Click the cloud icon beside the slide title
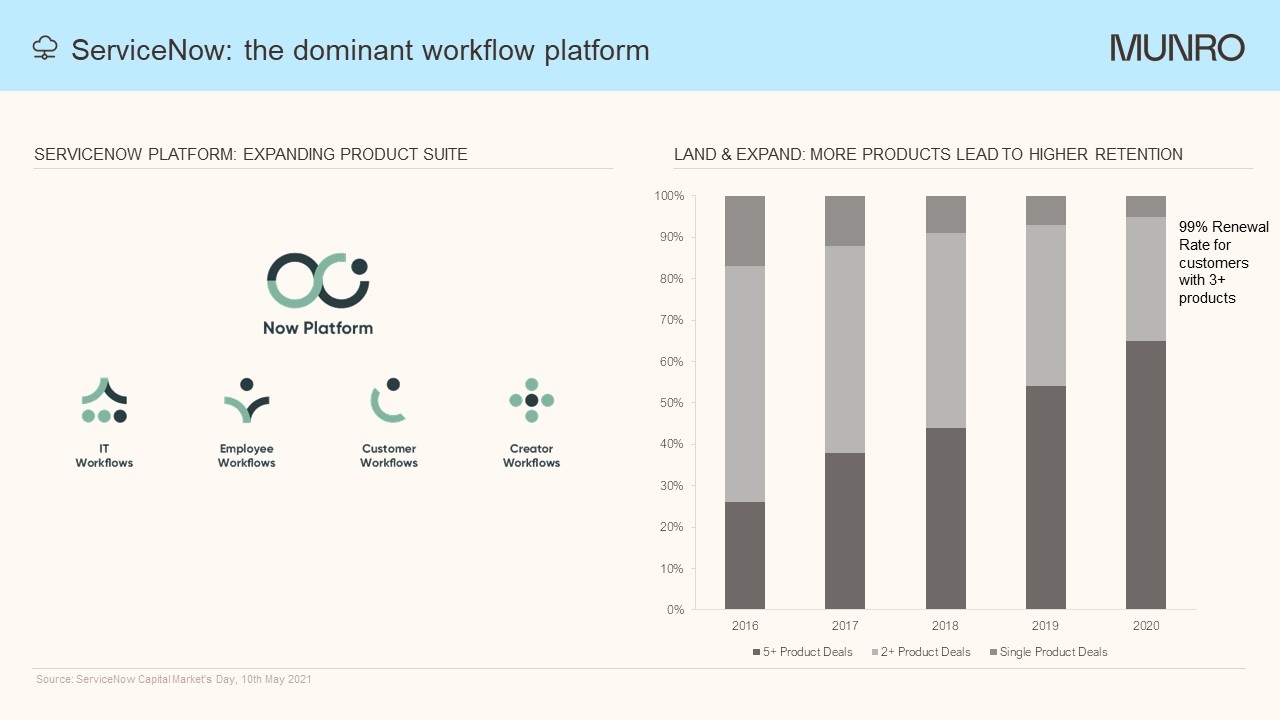1280x720 pixels. pyautogui.click(x=45, y=48)
